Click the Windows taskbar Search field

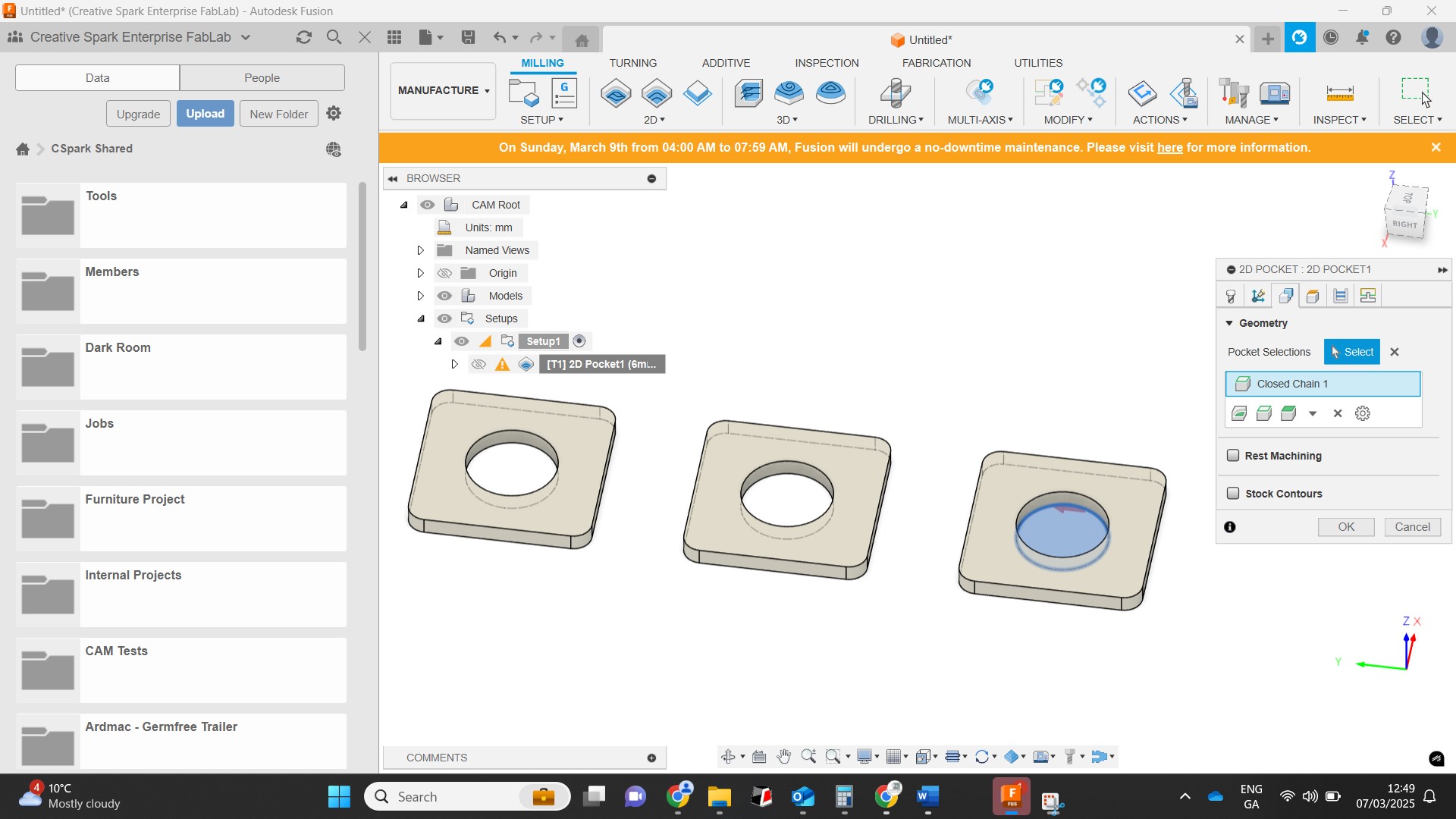click(467, 796)
